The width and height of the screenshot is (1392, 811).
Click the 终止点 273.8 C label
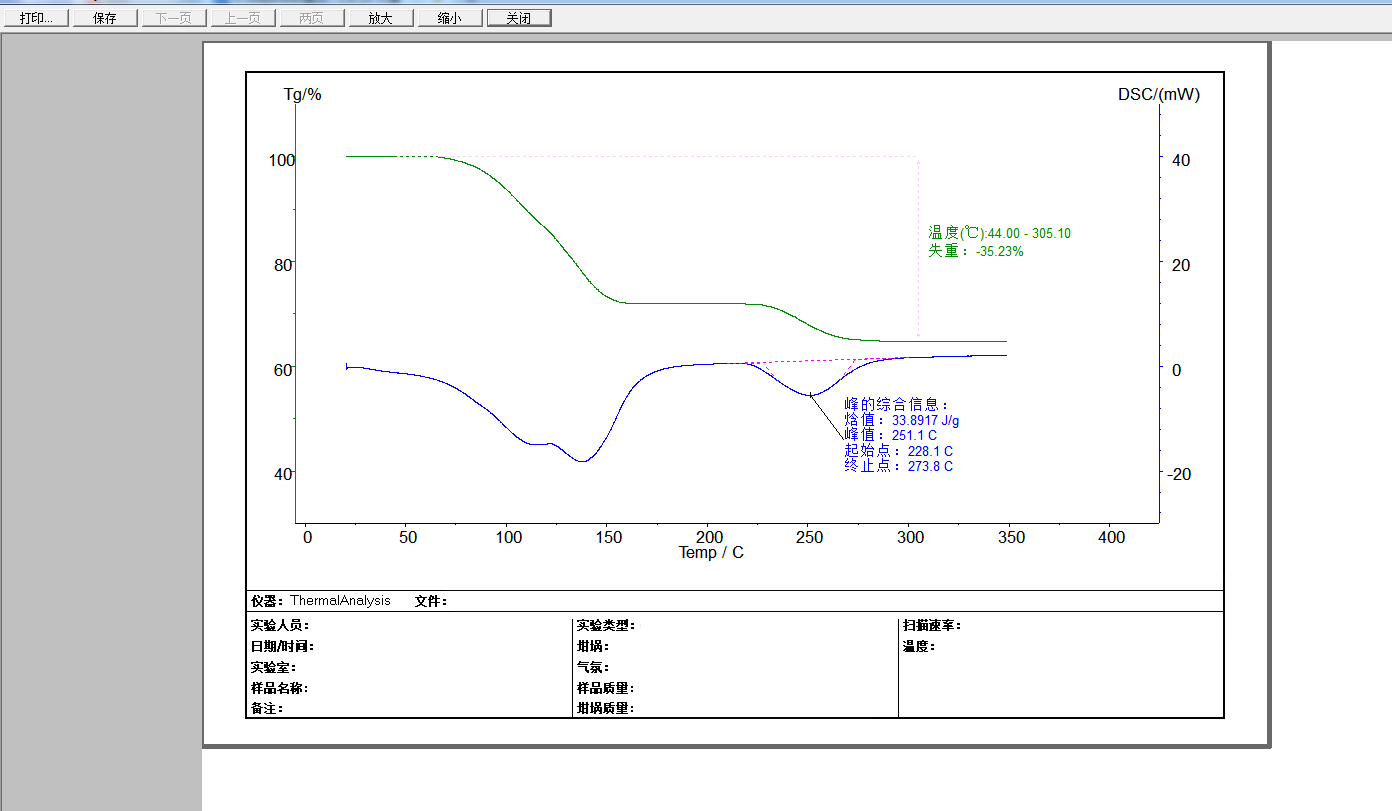(x=898, y=466)
